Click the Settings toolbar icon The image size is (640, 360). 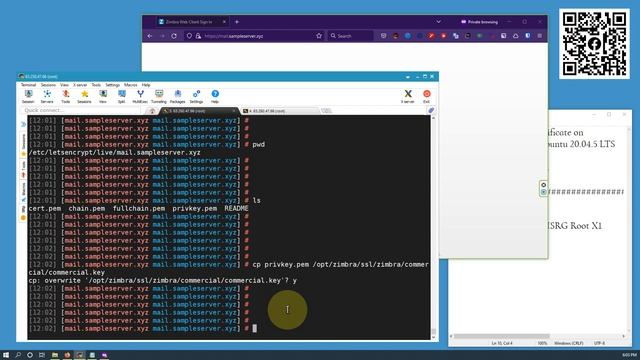(196, 97)
